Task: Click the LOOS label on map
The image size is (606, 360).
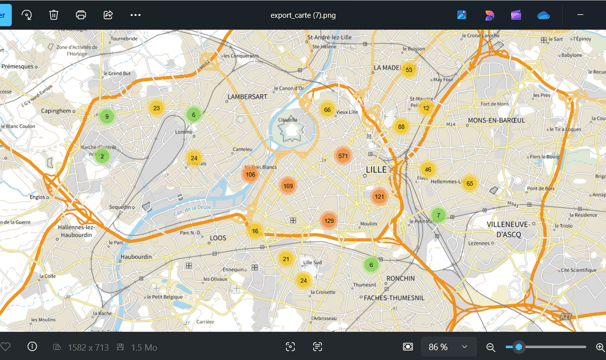Action: tap(218, 238)
